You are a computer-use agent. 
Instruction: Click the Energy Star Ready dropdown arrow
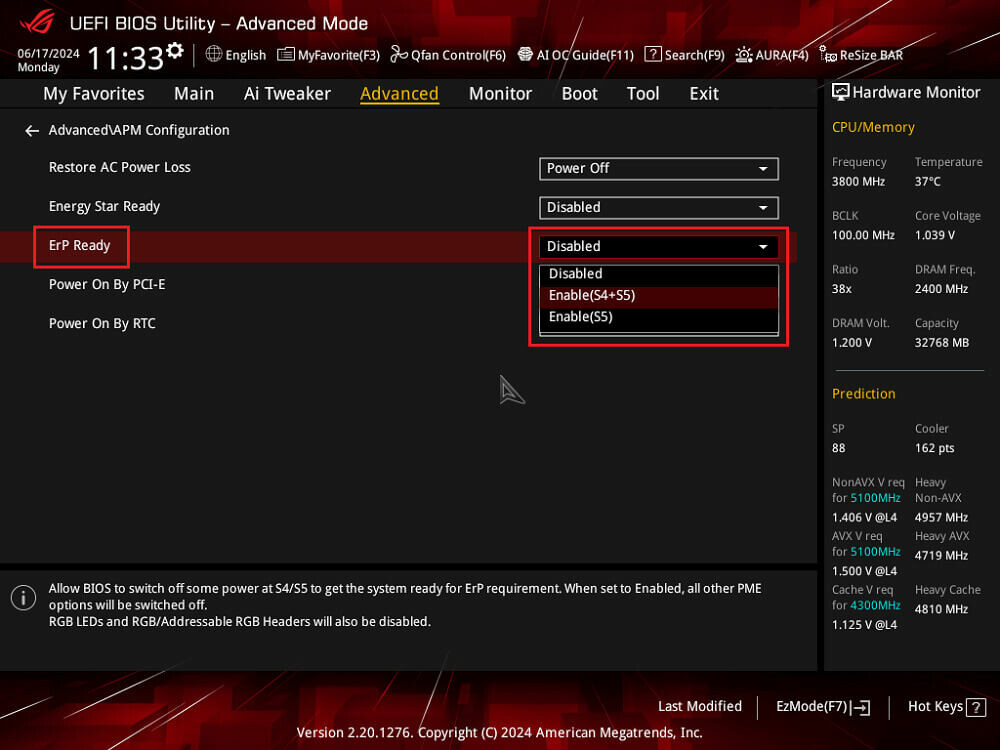[763, 208]
